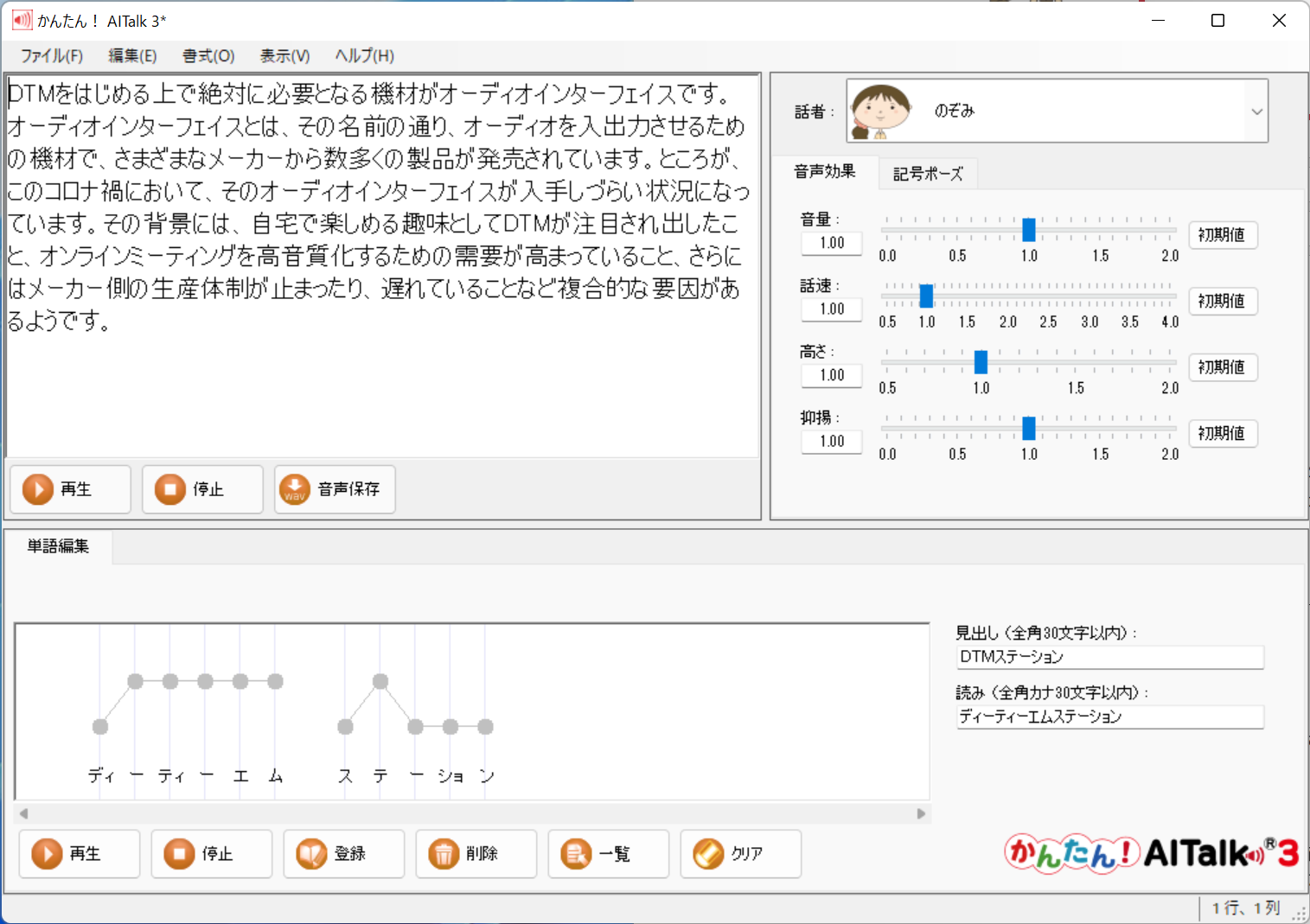Image resolution: width=1310 pixels, height=924 pixels.
Task: Click the 高さ pitch slider handle
Action: (x=981, y=362)
